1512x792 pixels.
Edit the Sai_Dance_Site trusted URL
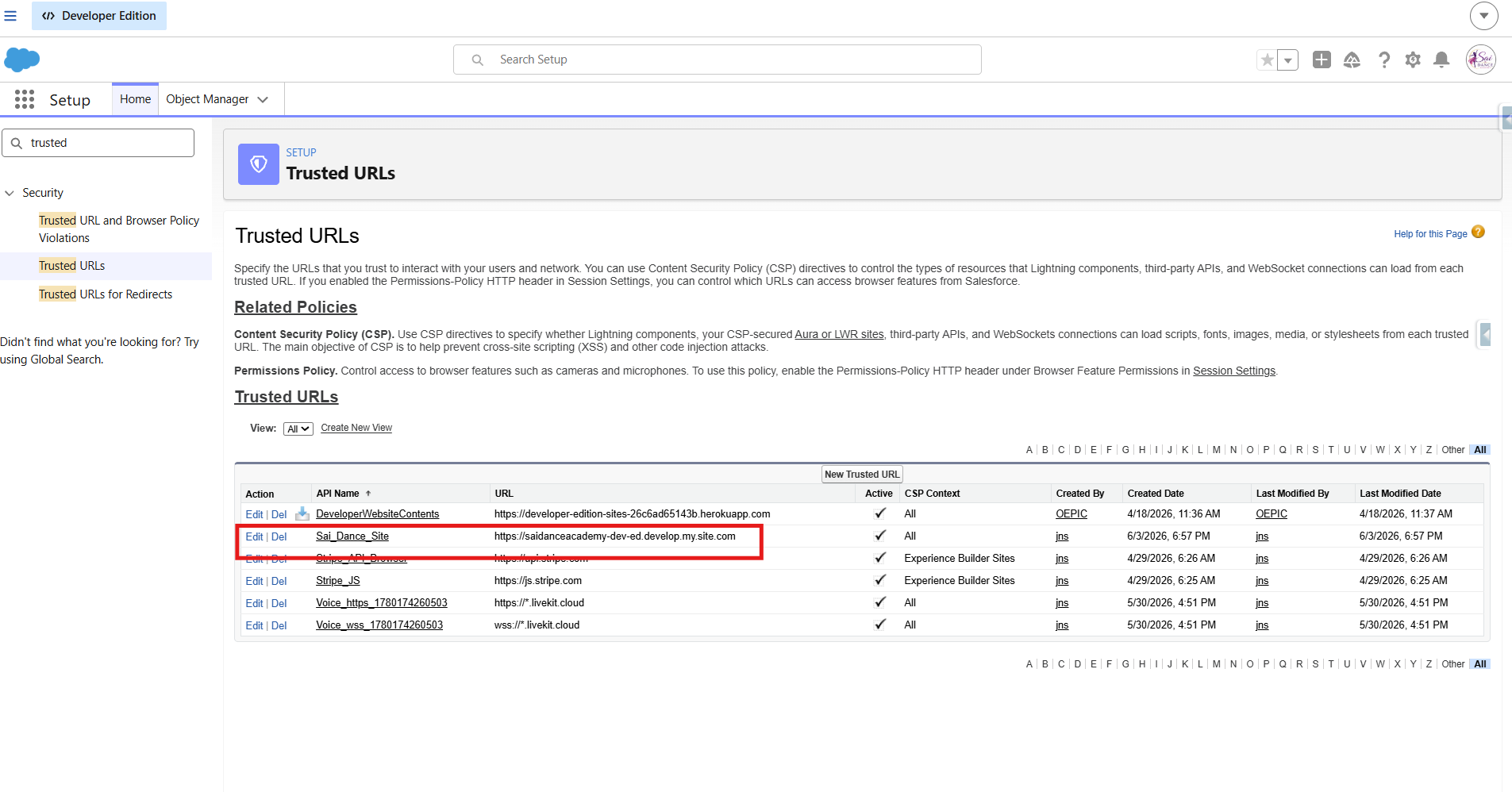(x=254, y=536)
